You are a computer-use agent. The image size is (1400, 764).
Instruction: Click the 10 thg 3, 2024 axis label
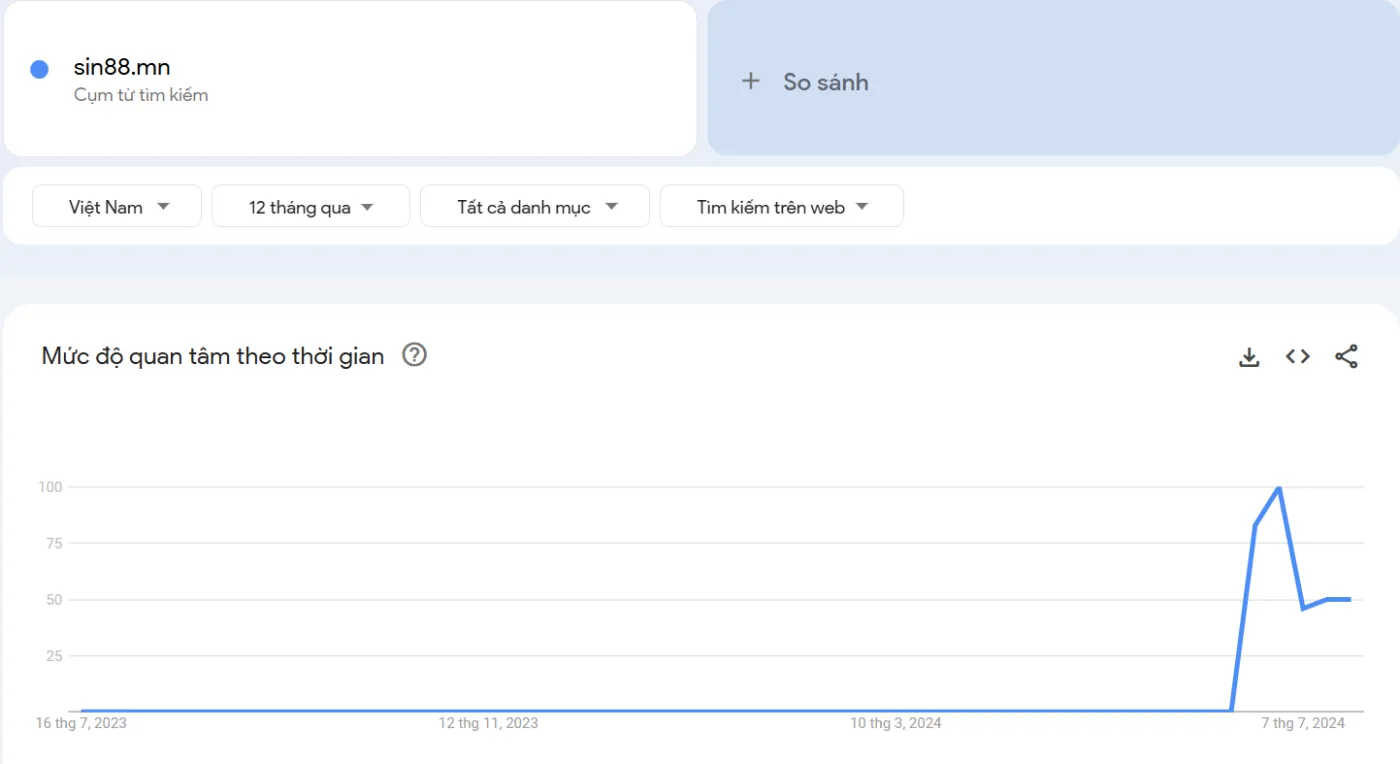click(x=896, y=723)
